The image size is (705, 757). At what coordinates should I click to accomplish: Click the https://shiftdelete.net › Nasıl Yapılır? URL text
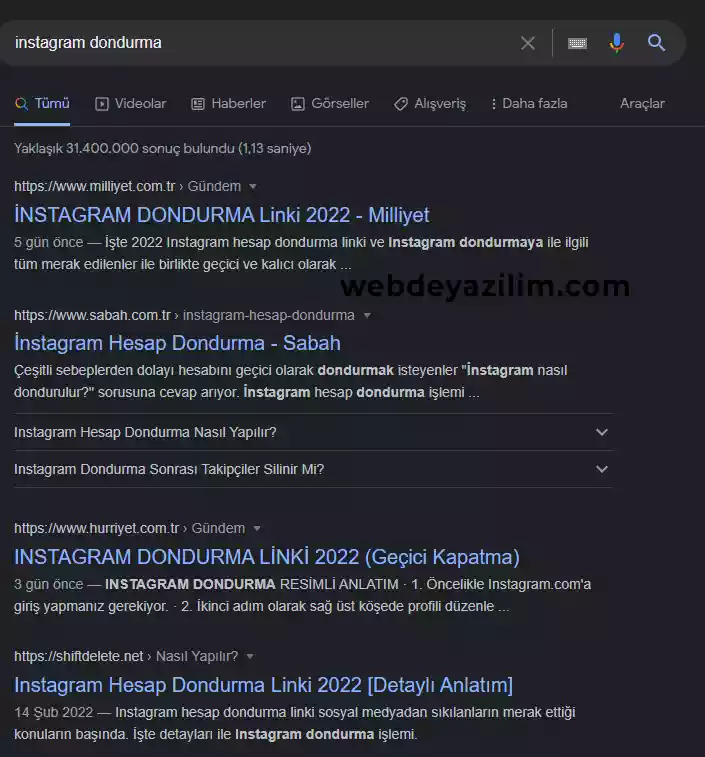click(126, 656)
